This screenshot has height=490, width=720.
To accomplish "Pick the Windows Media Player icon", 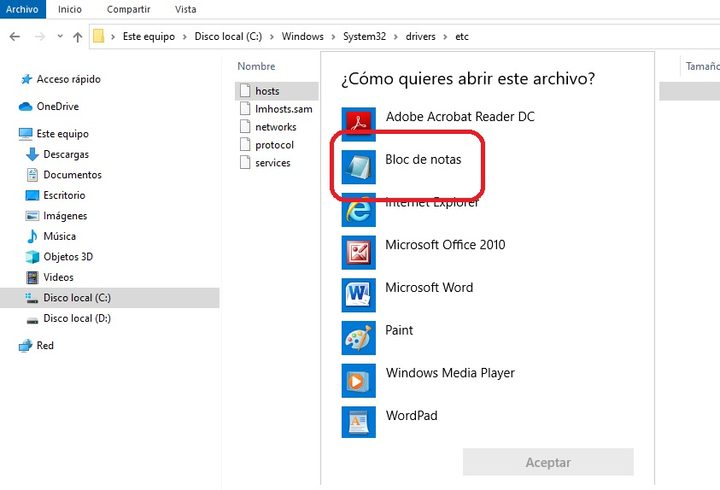I will coord(359,380).
